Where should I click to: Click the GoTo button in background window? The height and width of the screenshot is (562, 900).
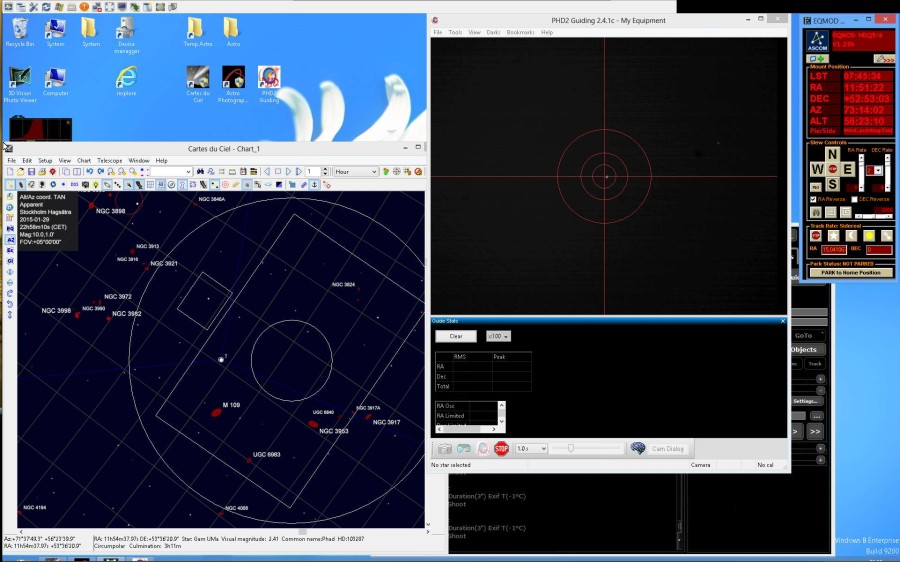tap(804, 335)
